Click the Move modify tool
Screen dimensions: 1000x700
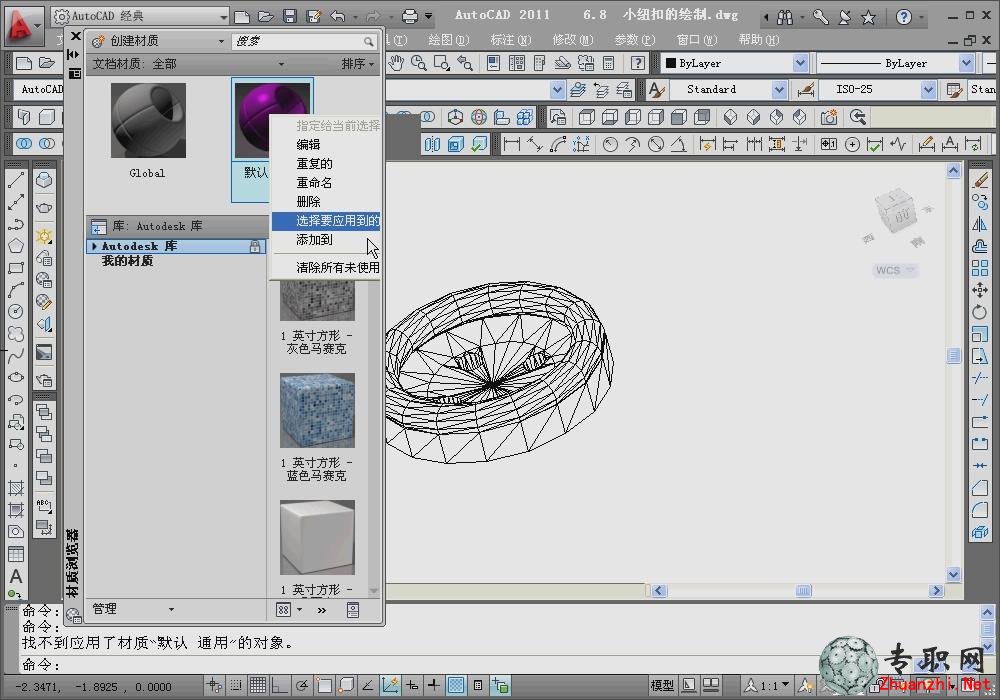coord(980,290)
